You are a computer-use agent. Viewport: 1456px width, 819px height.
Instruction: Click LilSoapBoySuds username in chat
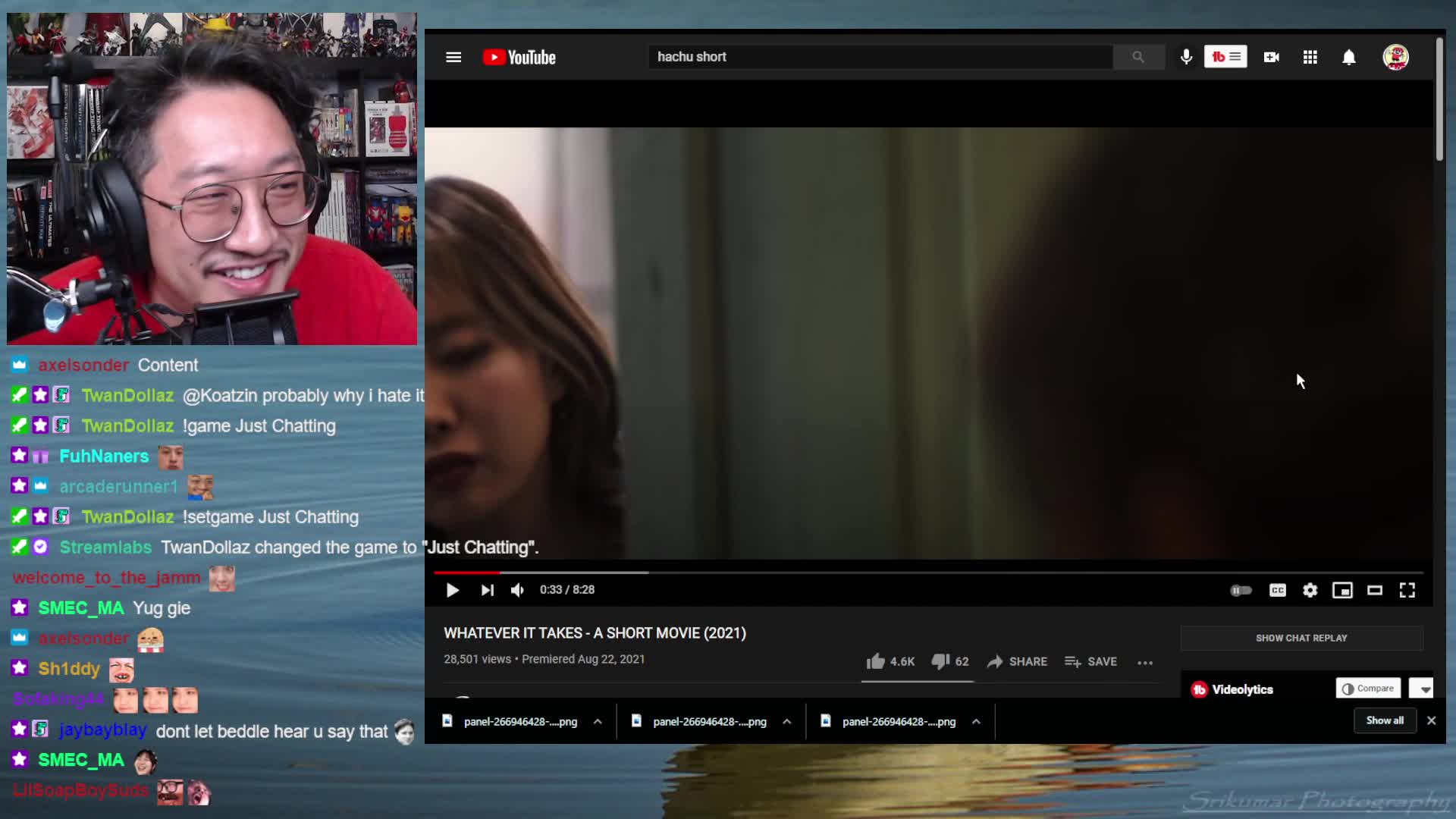(81, 790)
